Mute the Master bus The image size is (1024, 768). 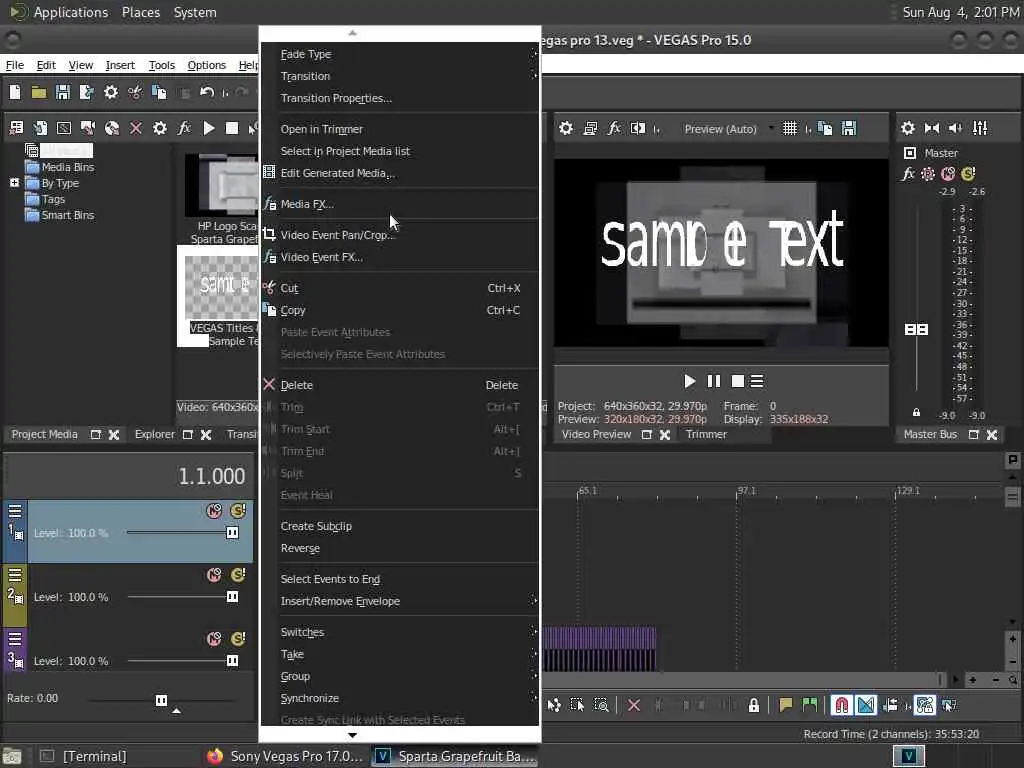(948, 174)
